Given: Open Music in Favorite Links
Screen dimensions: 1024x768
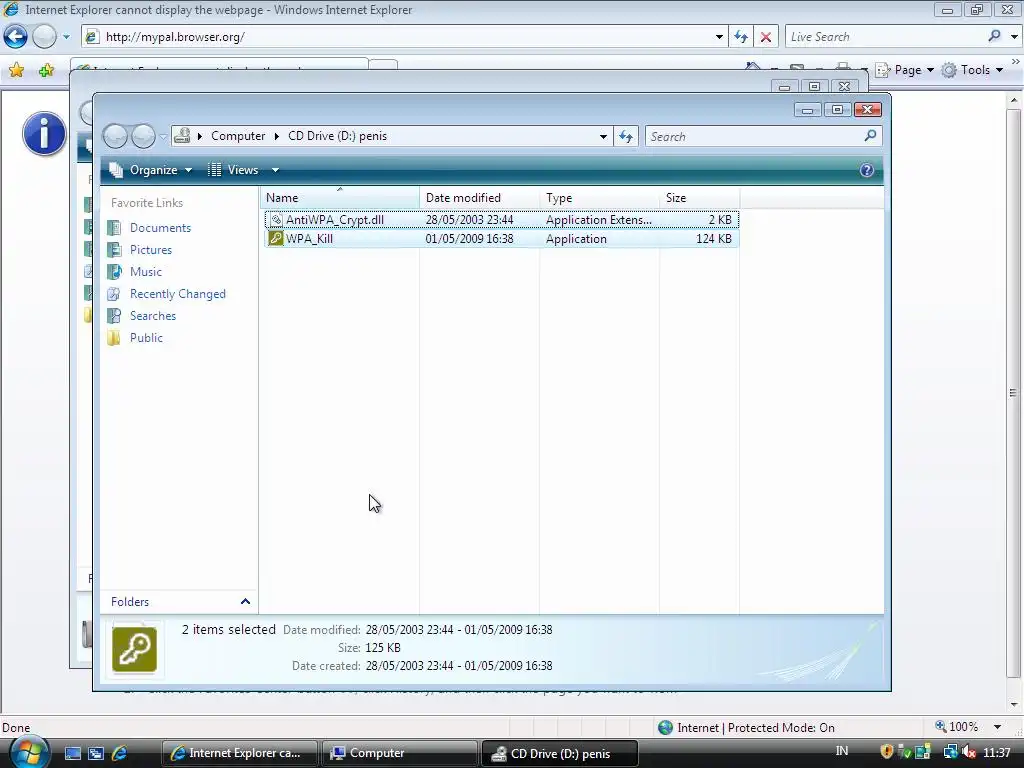Looking at the screenshot, I should click(x=145, y=272).
